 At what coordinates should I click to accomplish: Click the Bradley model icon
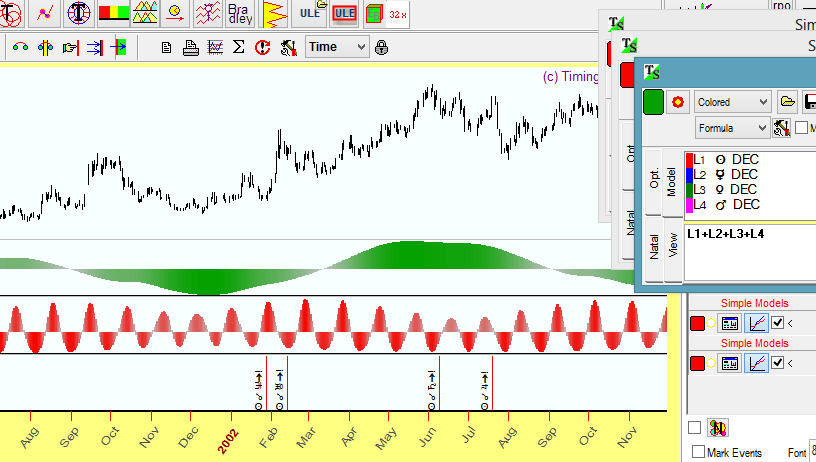(241, 13)
